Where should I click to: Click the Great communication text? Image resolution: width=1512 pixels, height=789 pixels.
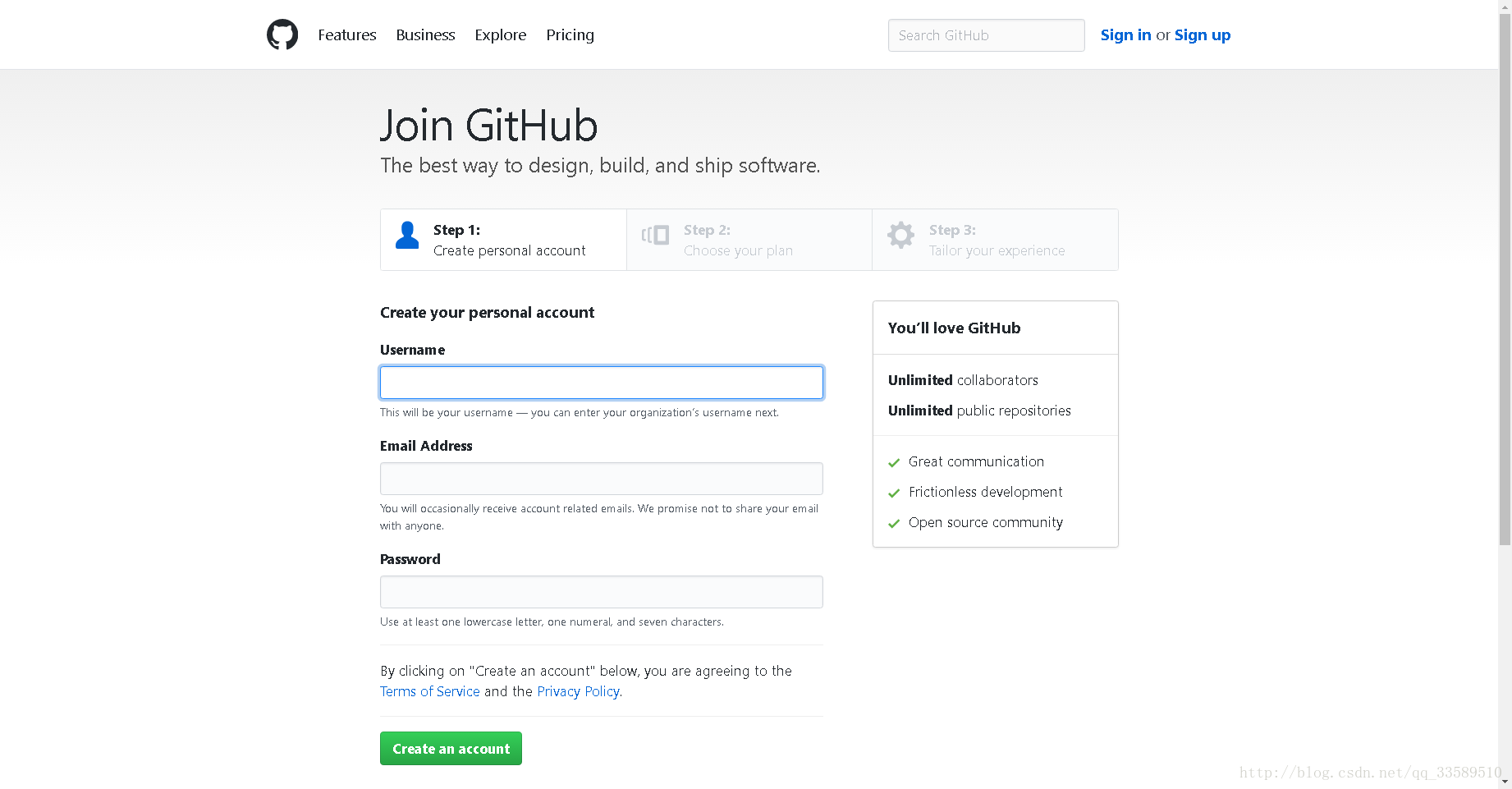click(x=976, y=461)
